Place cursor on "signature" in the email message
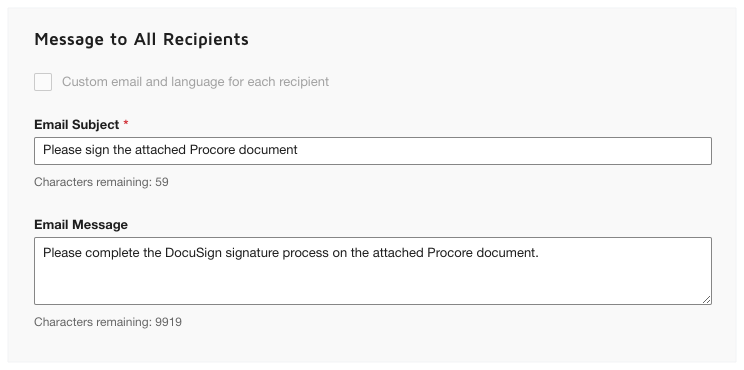The height and width of the screenshot is (370, 744). (x=252, y=253)
